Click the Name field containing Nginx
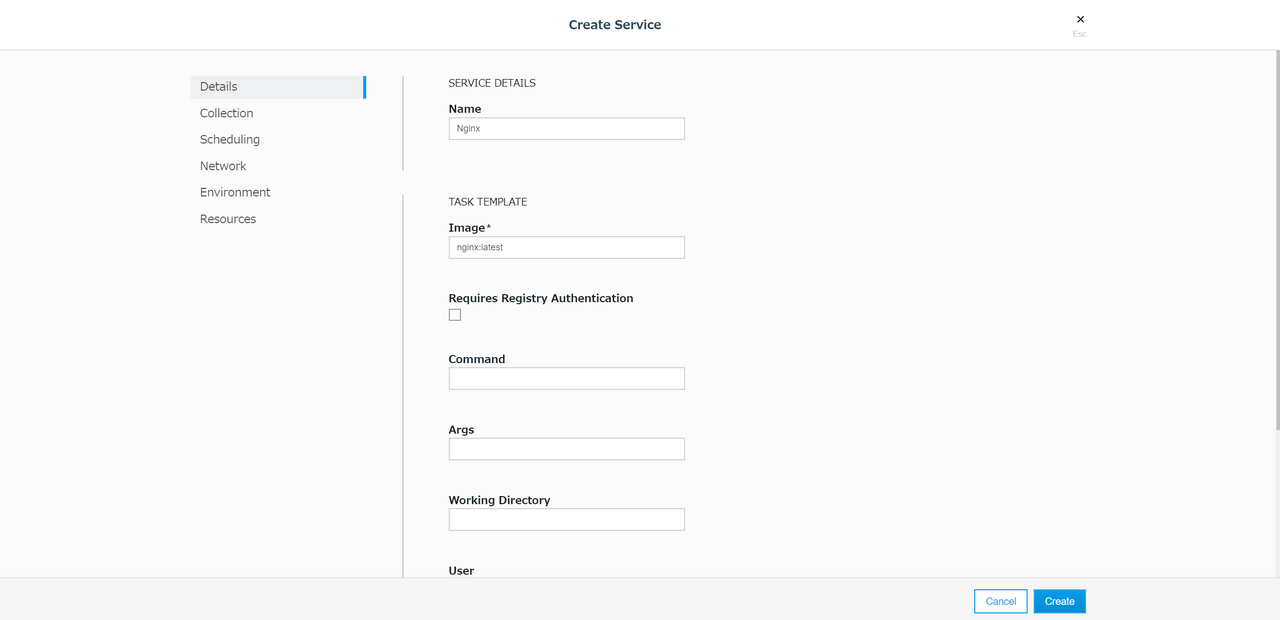1280x620 pixels. (x=567, y=129)
